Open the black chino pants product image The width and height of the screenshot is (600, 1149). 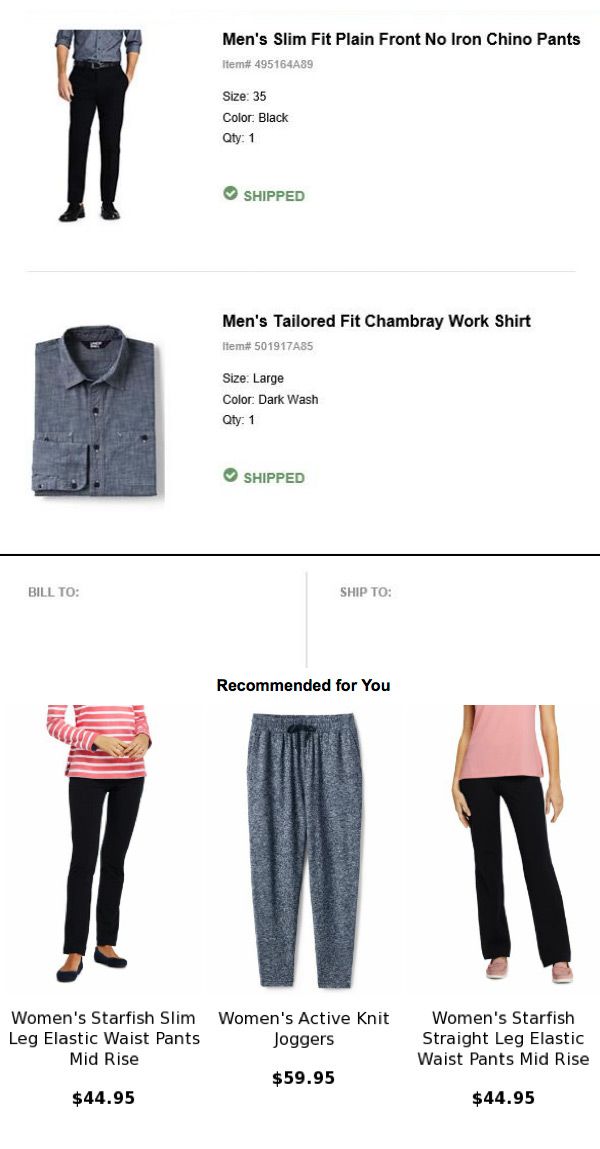click(x=98, y=124)
